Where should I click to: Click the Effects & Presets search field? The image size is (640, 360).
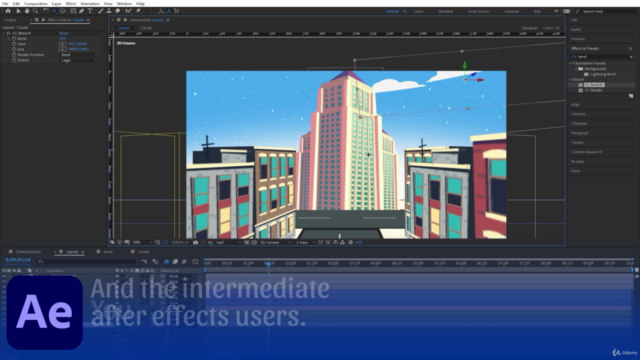pyautogui.click(x=600, y=57)
